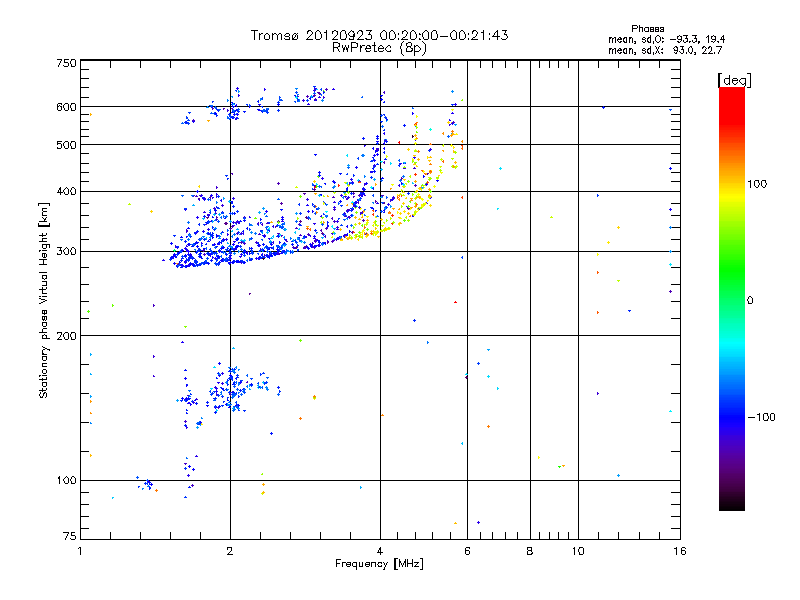Click the '400' y-axis tick label
The width and height of the screenshot is (800, 600).
coord(66,191)
